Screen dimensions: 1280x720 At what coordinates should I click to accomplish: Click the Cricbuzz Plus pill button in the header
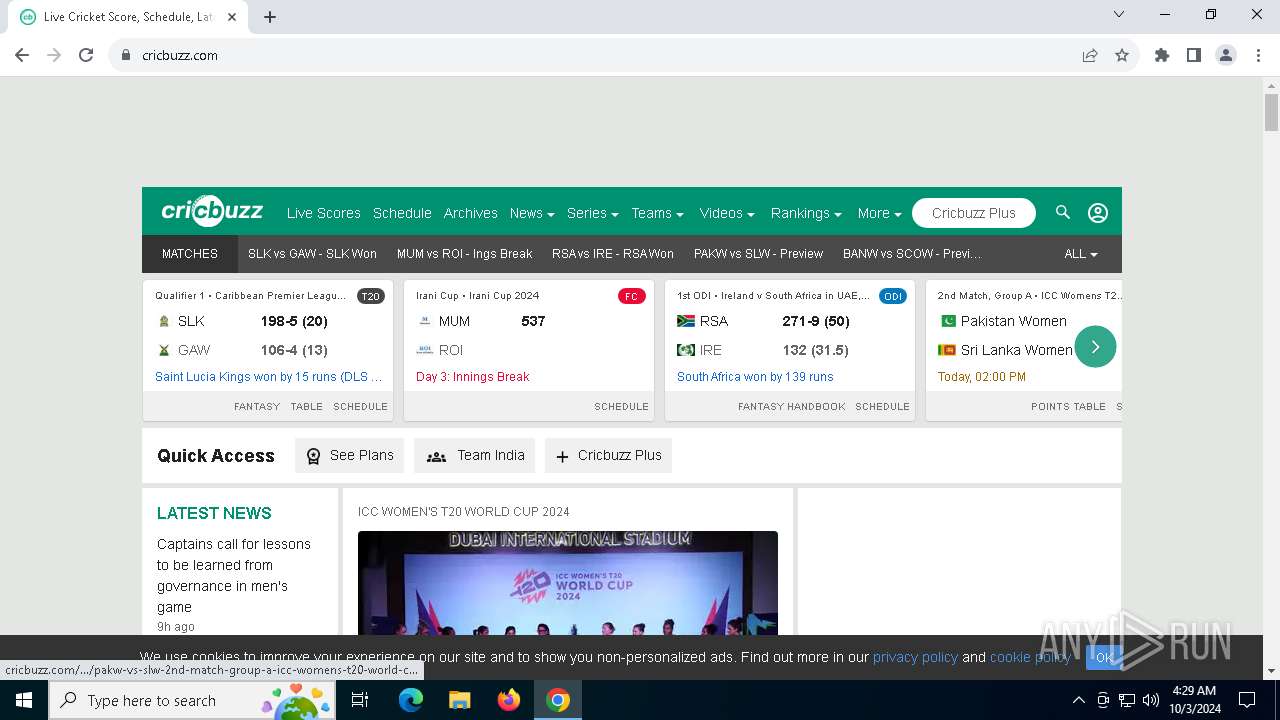pos(973,213)
